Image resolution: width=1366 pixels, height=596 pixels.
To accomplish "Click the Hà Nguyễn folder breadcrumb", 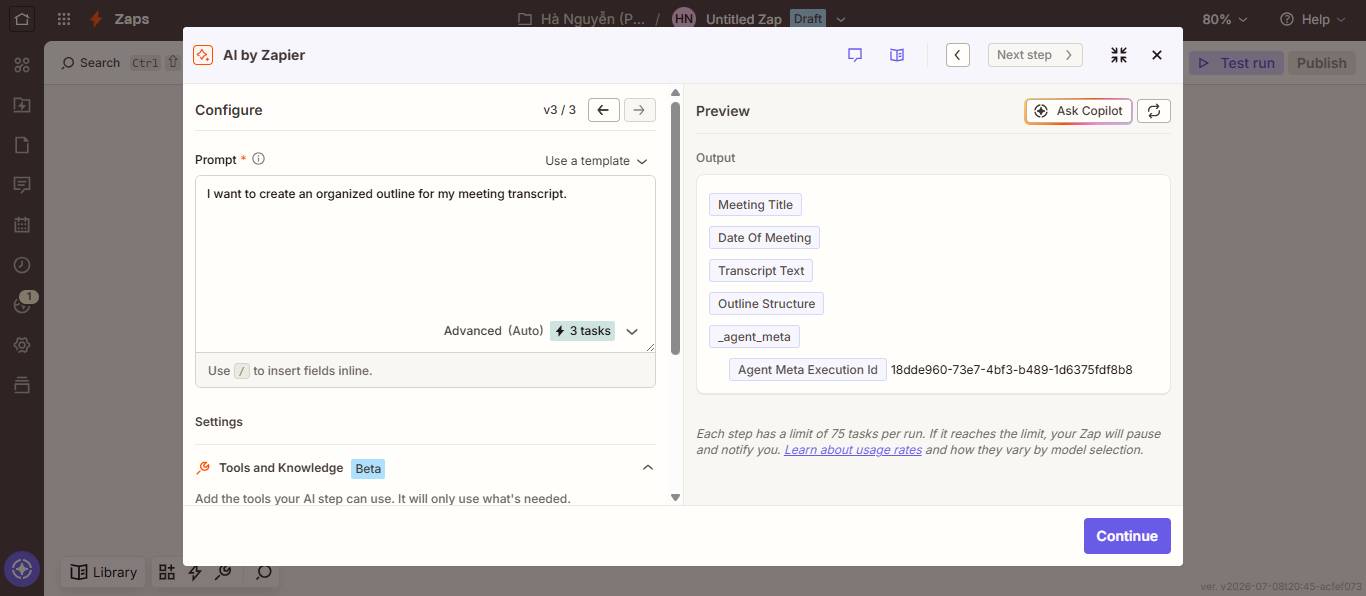I will 582,19.
